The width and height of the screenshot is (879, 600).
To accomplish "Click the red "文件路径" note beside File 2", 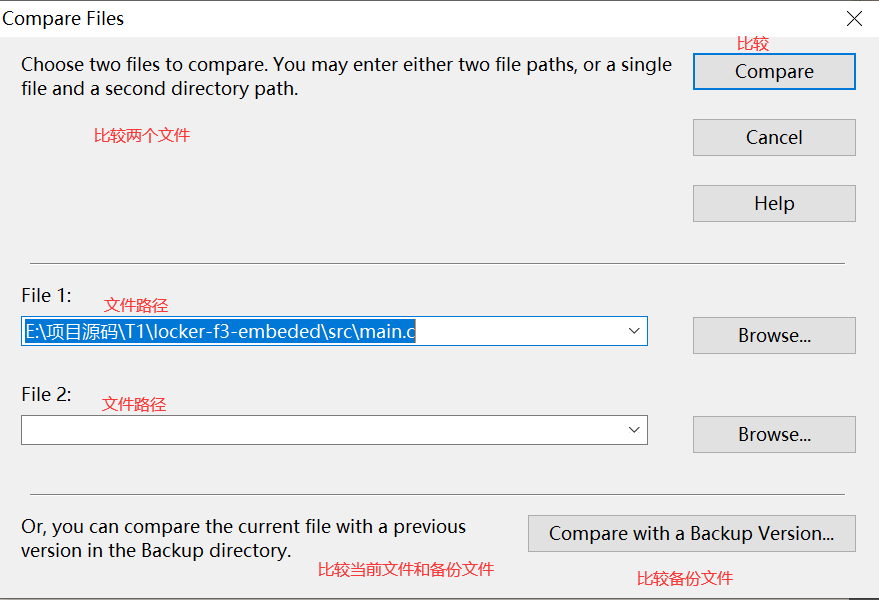I will coord(134,404).
